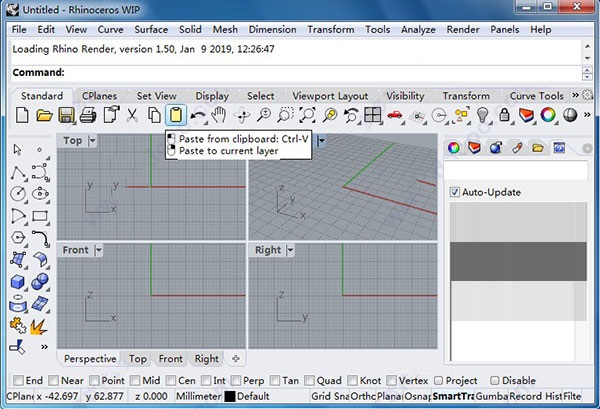600x409 pixels.
Task: Select the Save file icon
Action: 66,115
